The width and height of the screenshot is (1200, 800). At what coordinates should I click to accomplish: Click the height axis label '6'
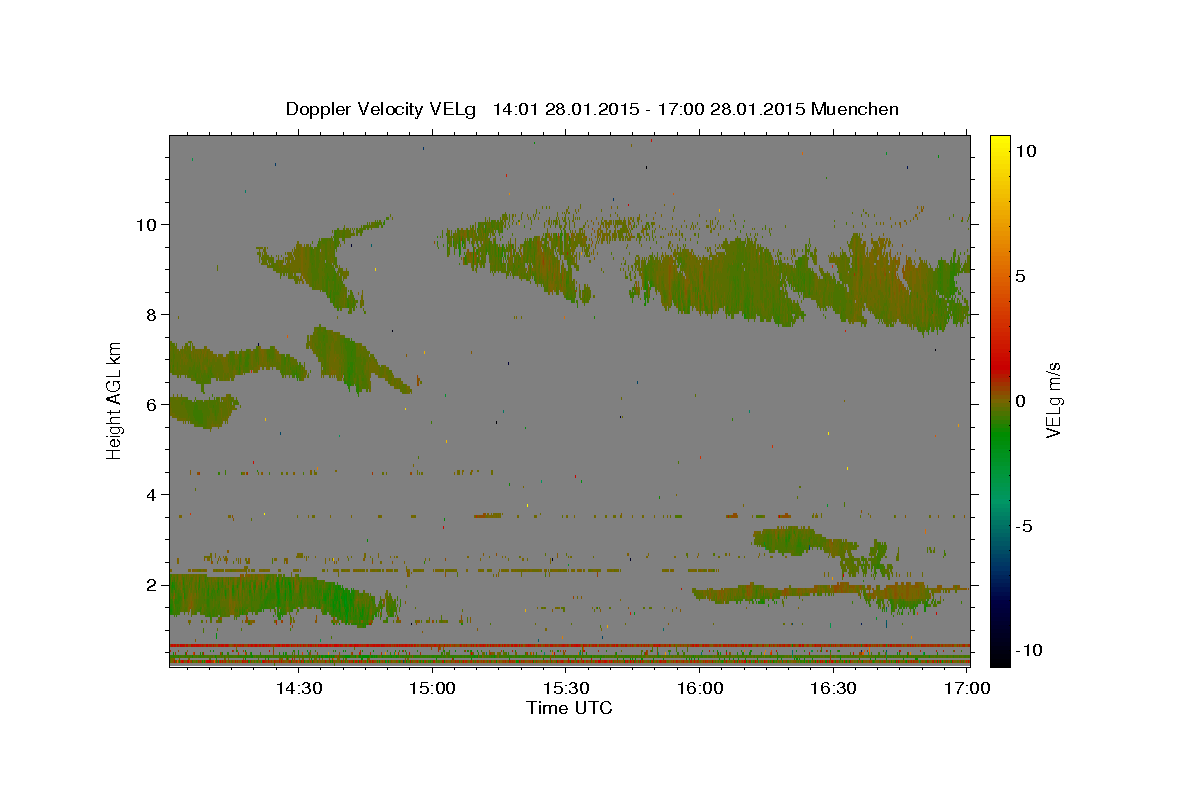(x=150, y=404)
